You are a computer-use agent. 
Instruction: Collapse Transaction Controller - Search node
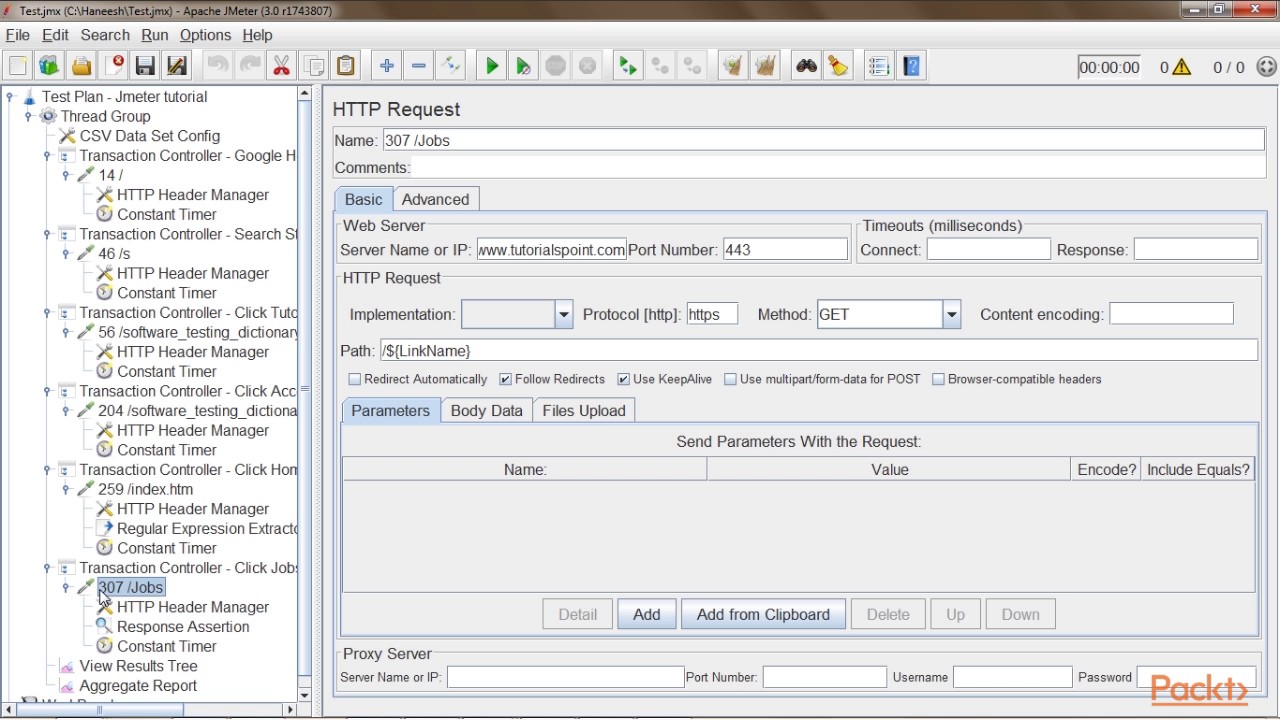(47, 234)
